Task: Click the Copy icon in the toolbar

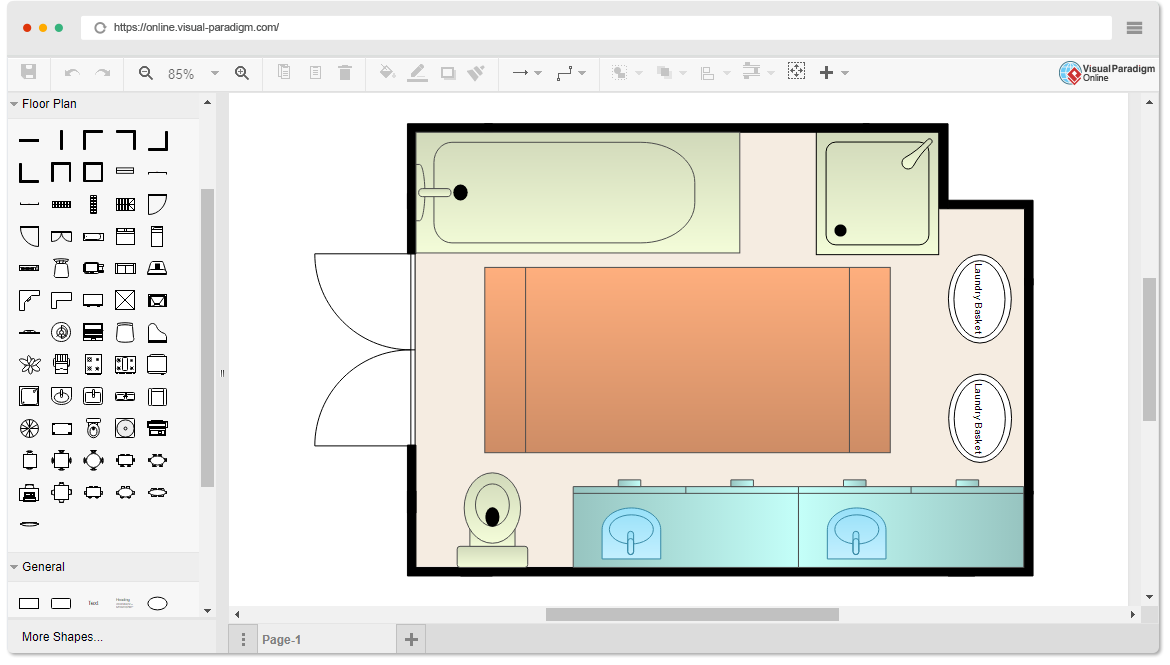Action: click(x=284, y=72)
